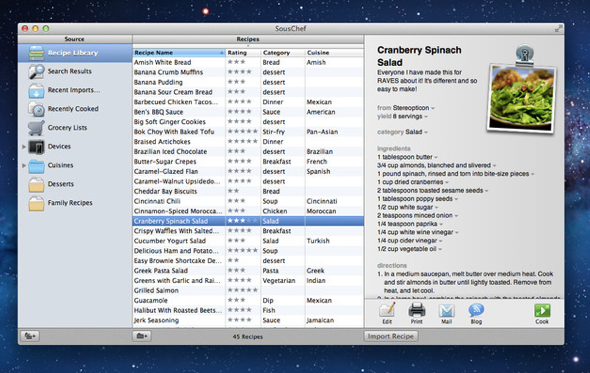
Task: Select the Cuisines blue folder icon
Action: click(x=36, y=165)
